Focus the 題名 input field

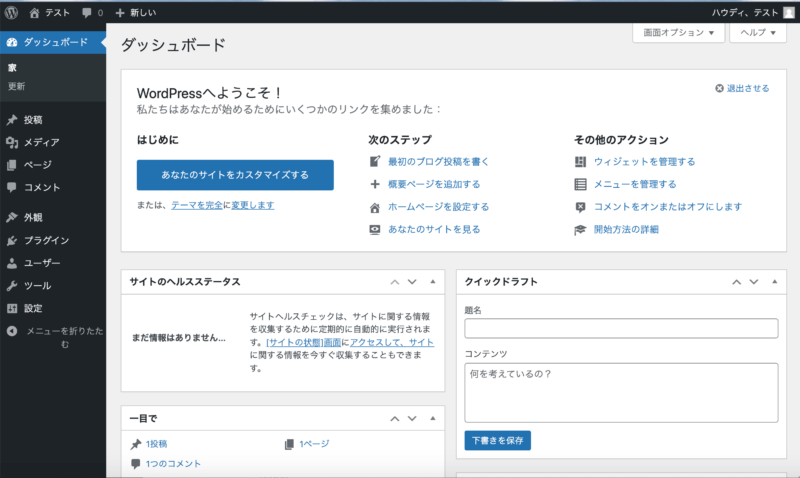coord(621,328)
